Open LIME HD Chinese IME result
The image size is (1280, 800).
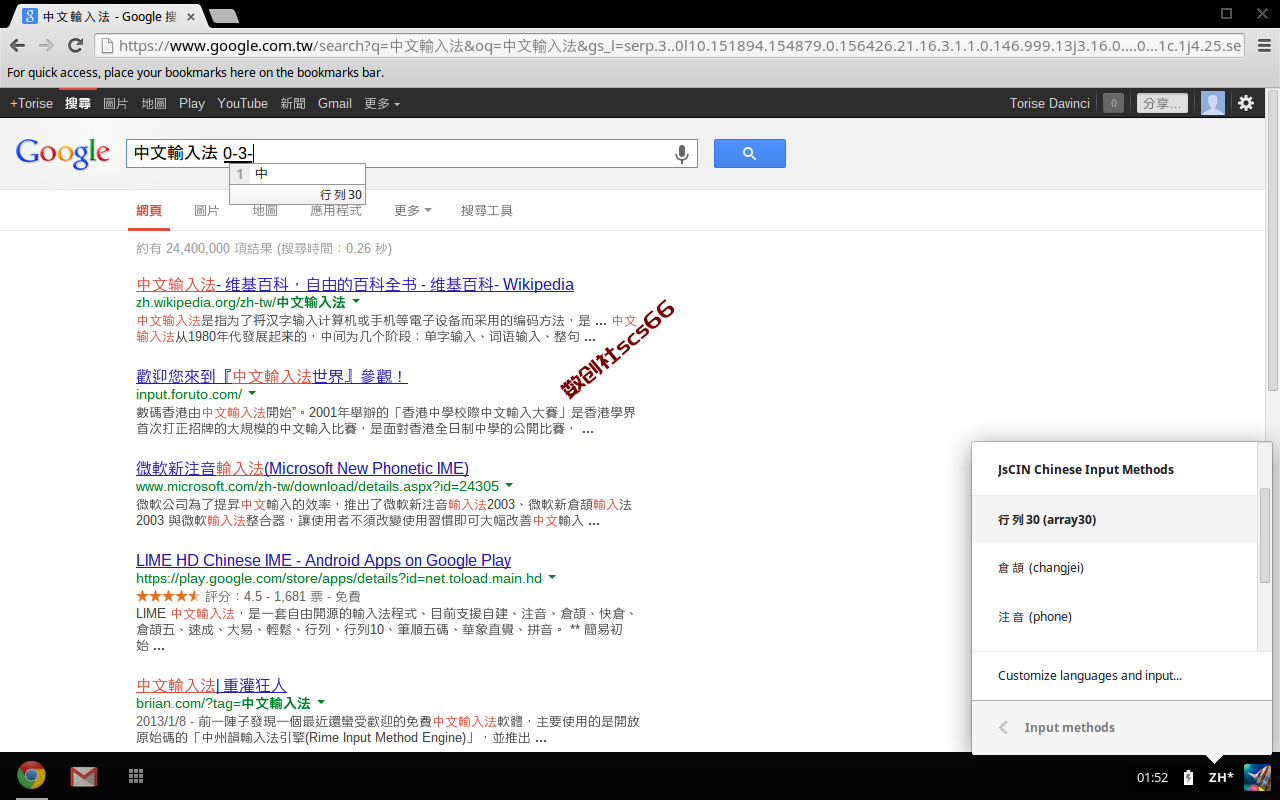pos(324,560)
